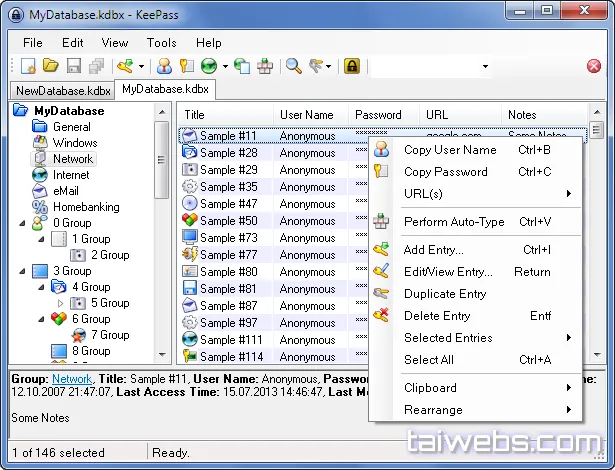Click the icon of Sample #73 entry

(x=189, y=237)
